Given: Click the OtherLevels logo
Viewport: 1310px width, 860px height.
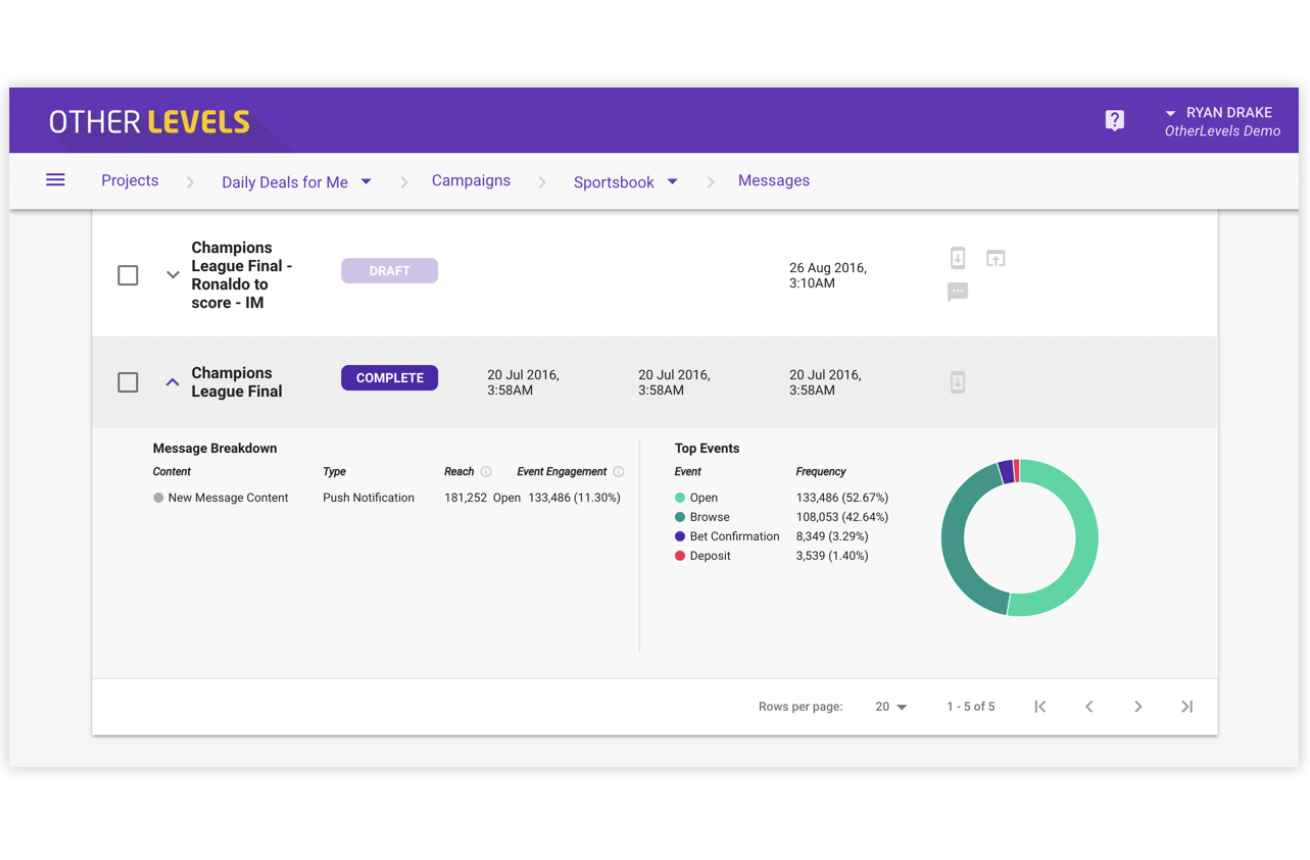Looking at the screenshot, I should click(x=149, y=122).
